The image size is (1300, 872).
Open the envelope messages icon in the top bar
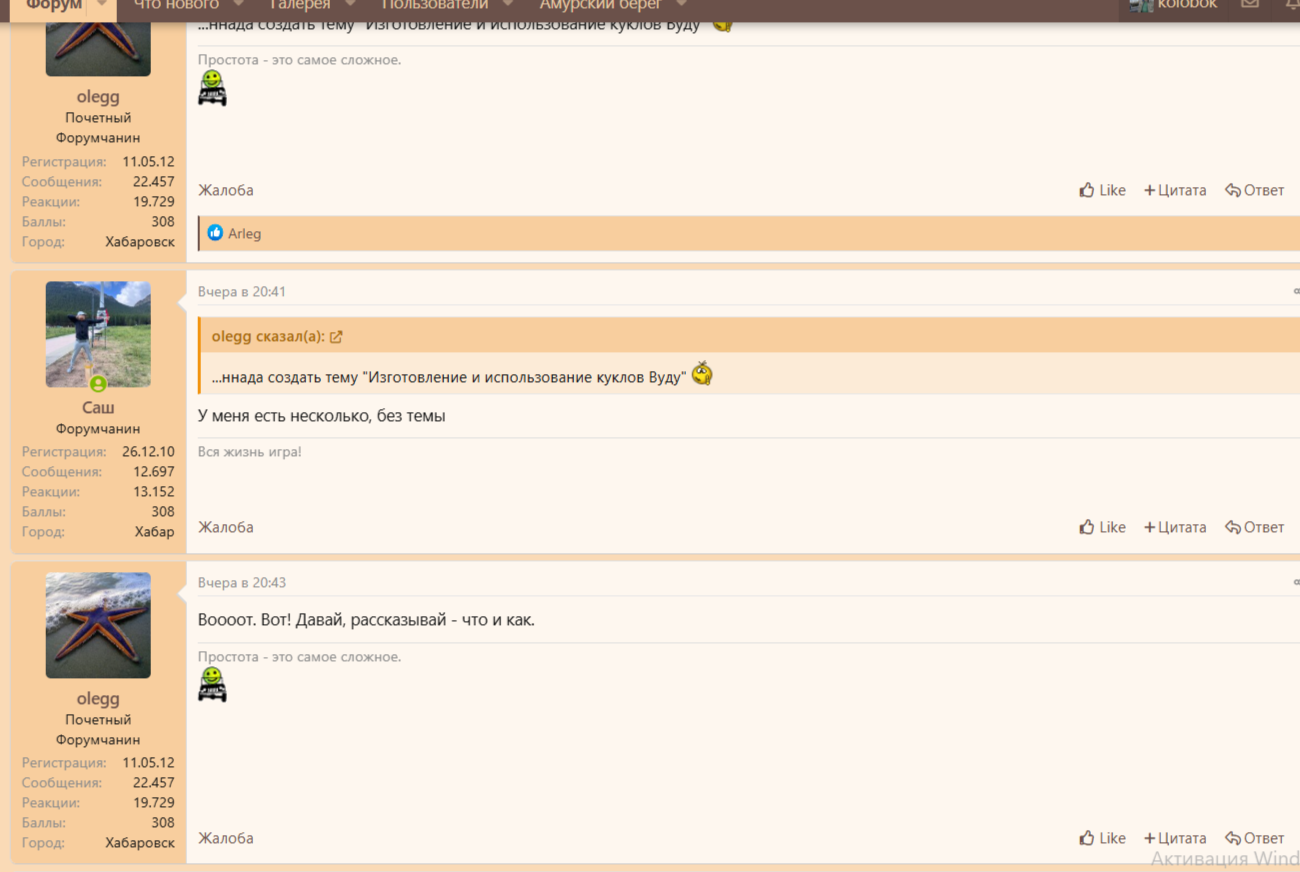click(x=1250, y=5)
